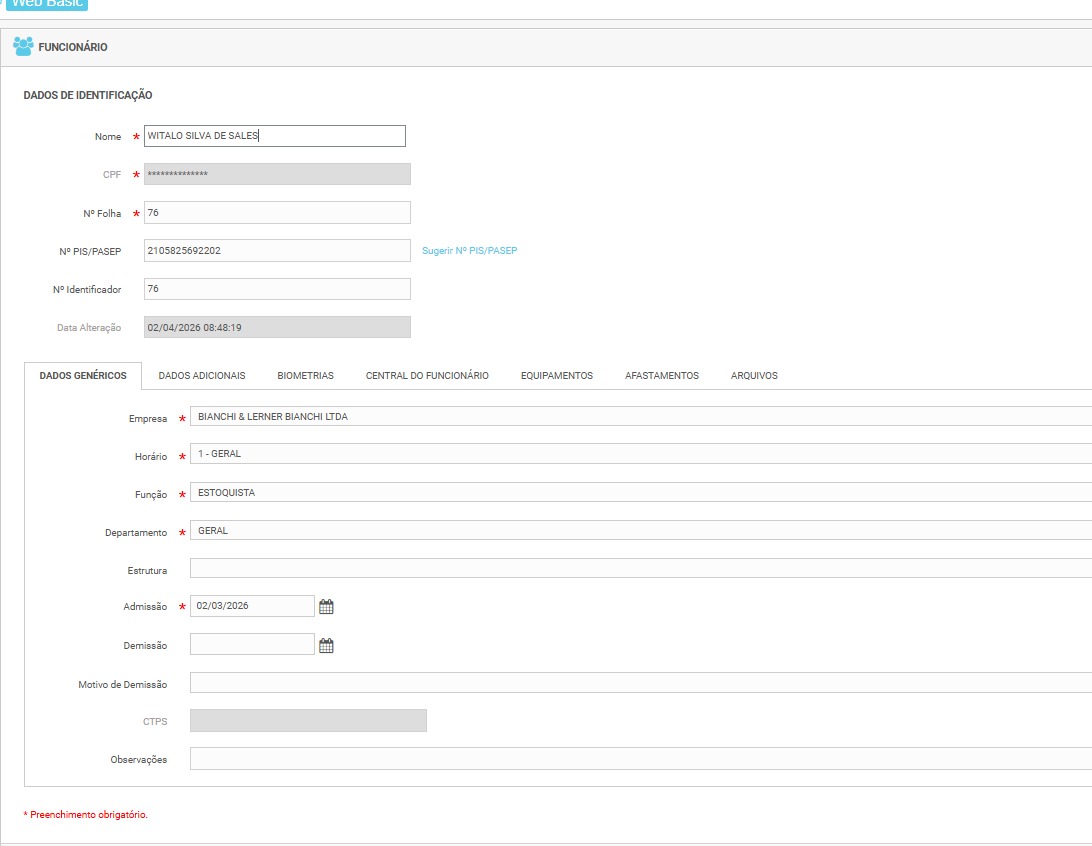Expand the Empresa dropdown field
1092x846 pixels.
coord(640,417)
